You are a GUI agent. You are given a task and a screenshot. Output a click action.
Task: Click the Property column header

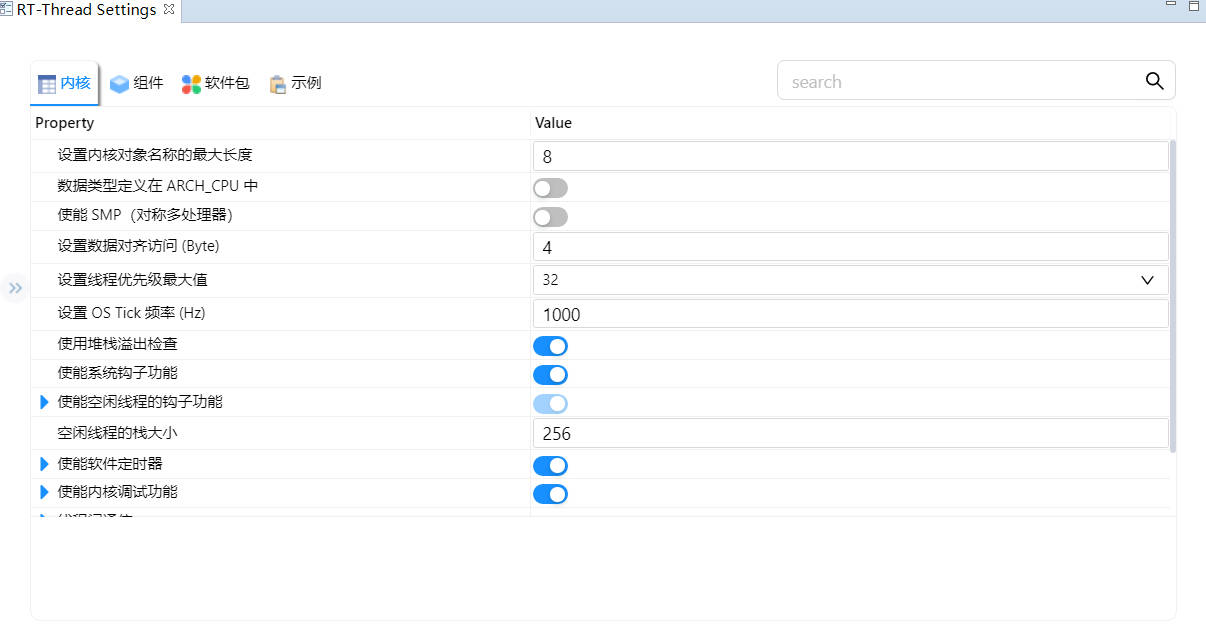click(x=64, y=123)
